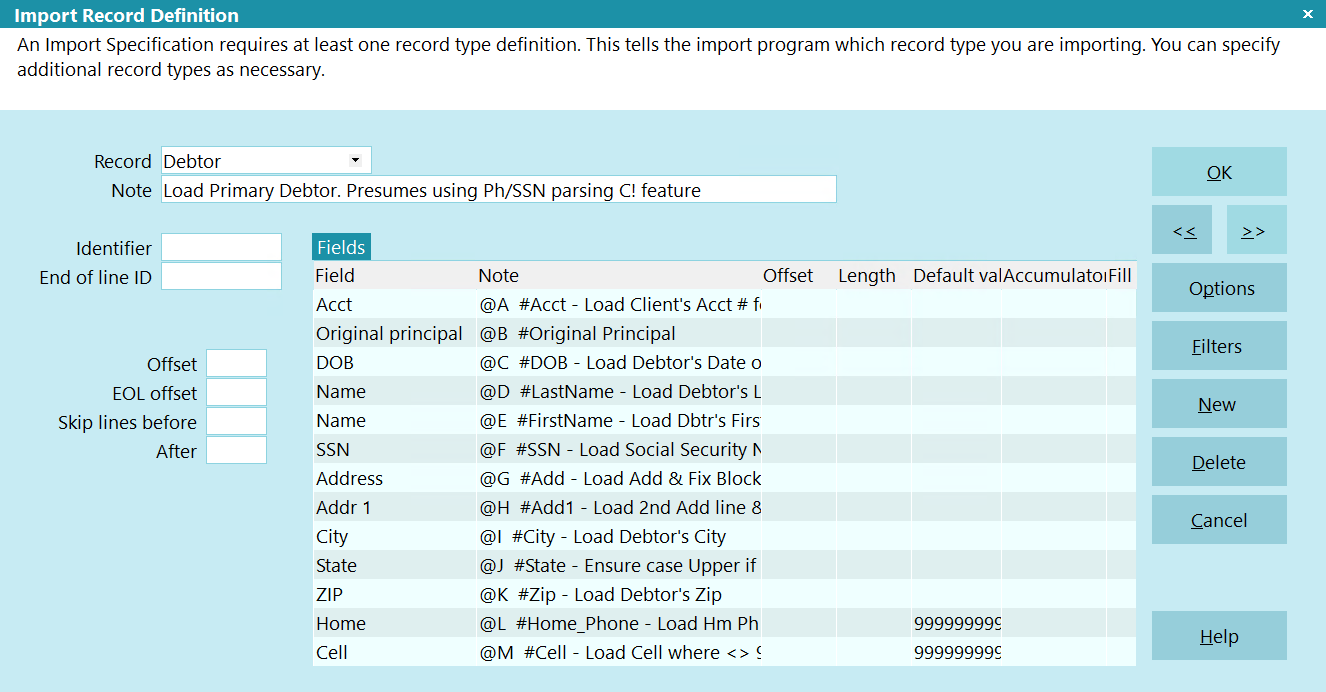Click the Delete button
Image resolution: width=1326 pixels, height=692 pixels.
[1219, 462]
